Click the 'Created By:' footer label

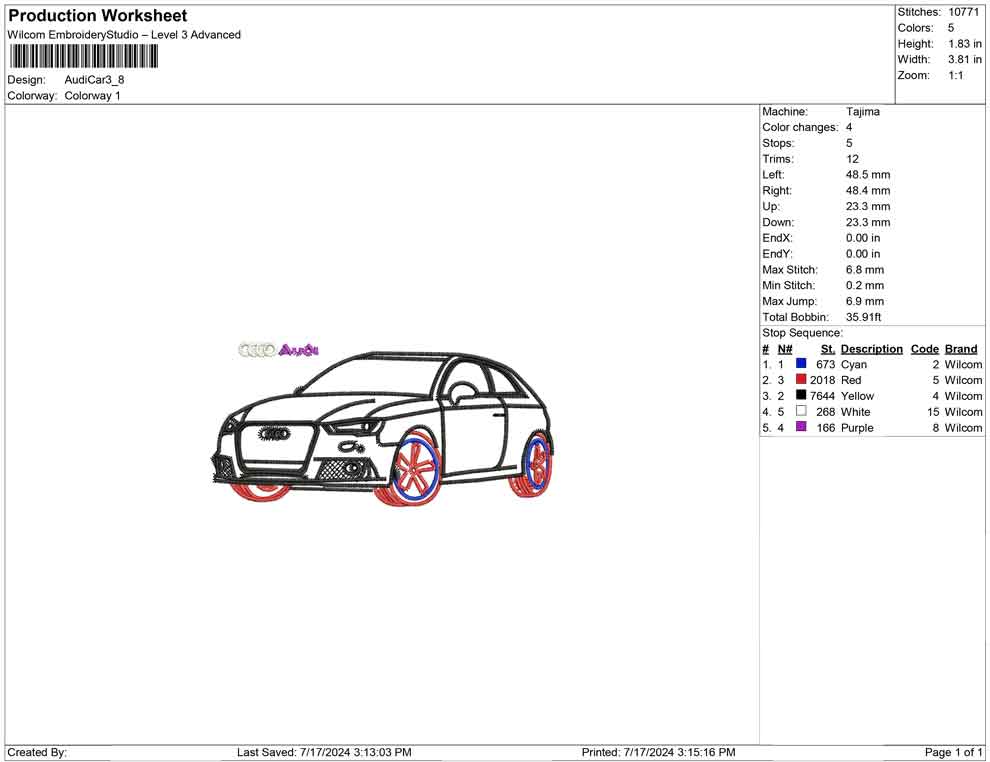click(37, 753)
